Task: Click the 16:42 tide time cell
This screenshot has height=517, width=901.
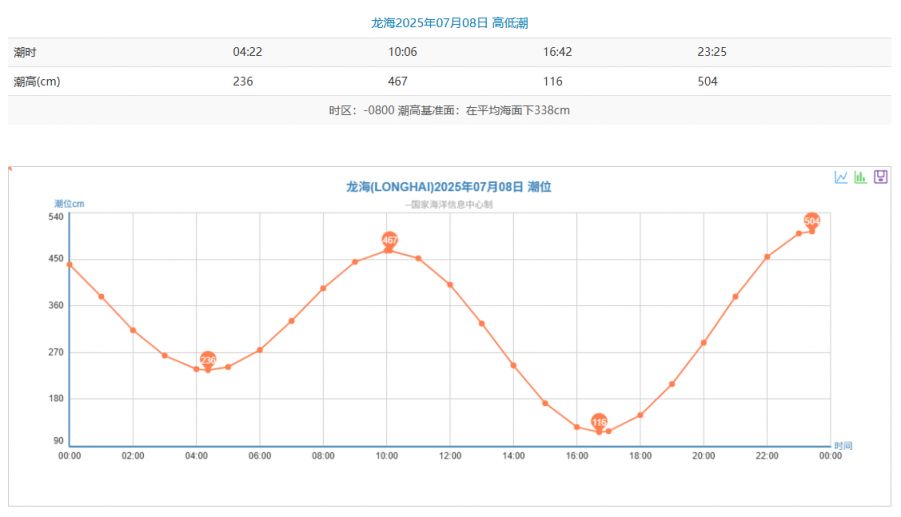Action: tap(557, 52)
